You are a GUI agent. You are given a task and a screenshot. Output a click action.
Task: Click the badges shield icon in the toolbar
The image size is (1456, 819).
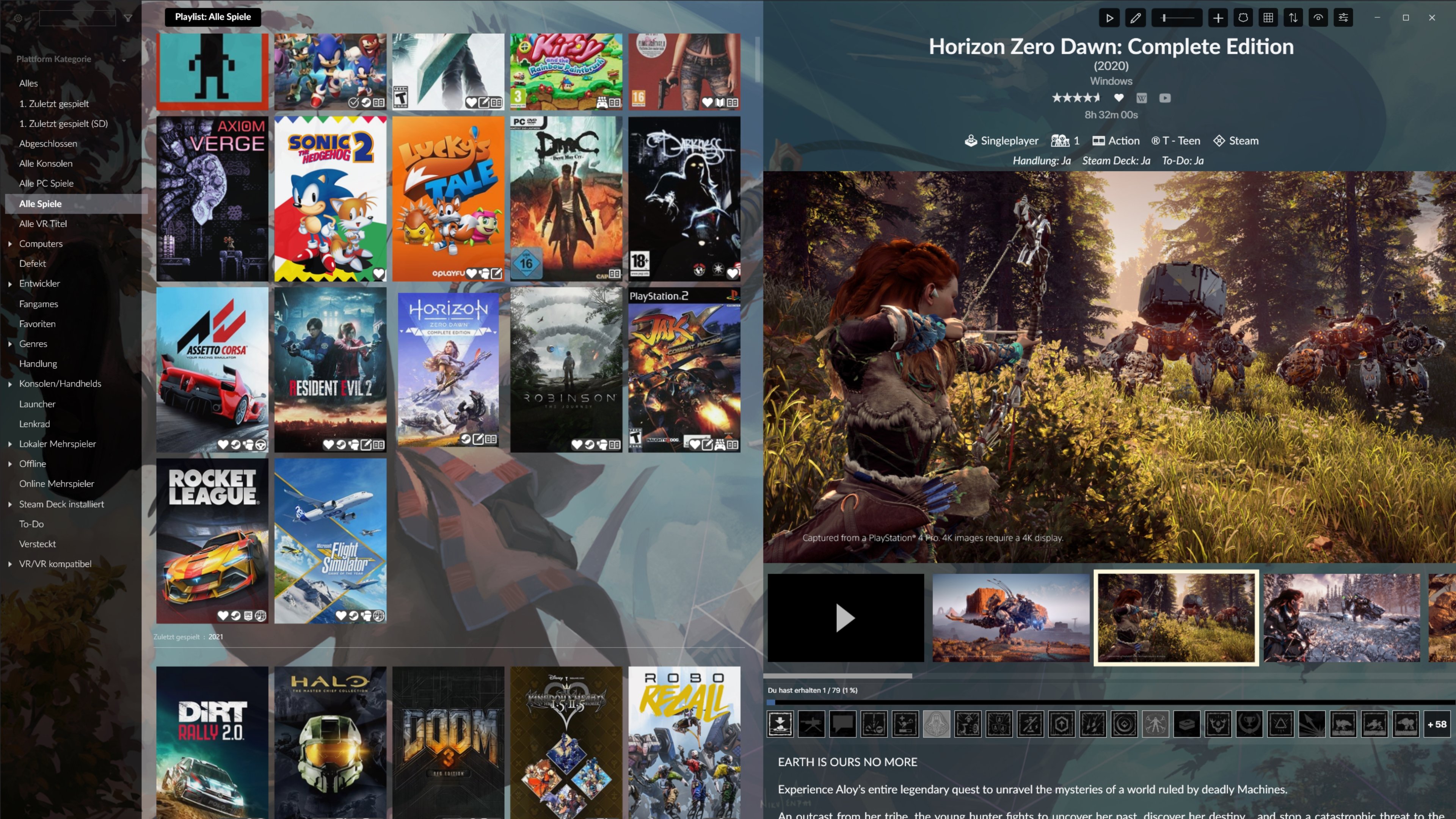pyautogui.click(x=1243, y=18)
